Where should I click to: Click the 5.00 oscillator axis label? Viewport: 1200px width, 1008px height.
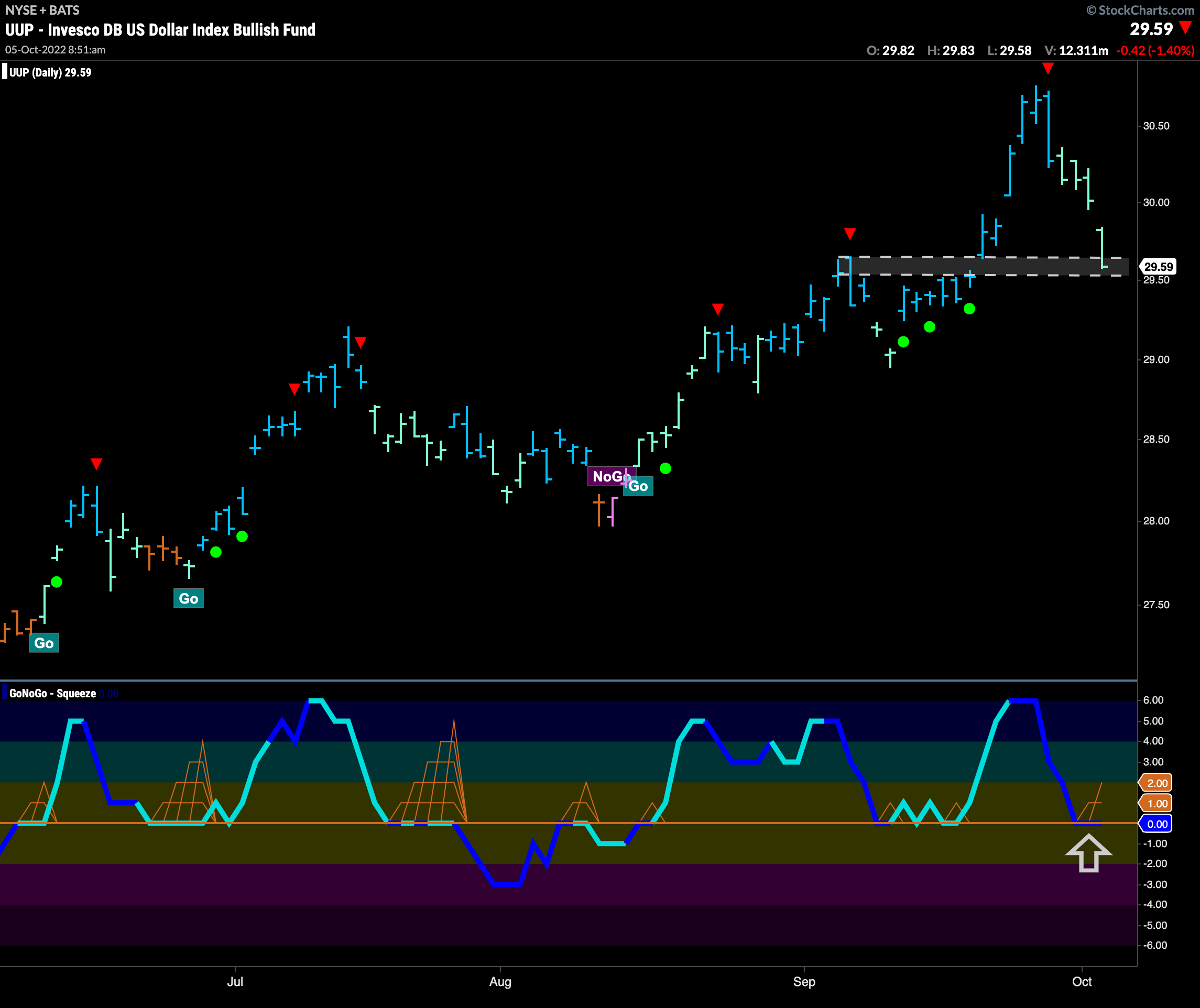(1153, 721)
